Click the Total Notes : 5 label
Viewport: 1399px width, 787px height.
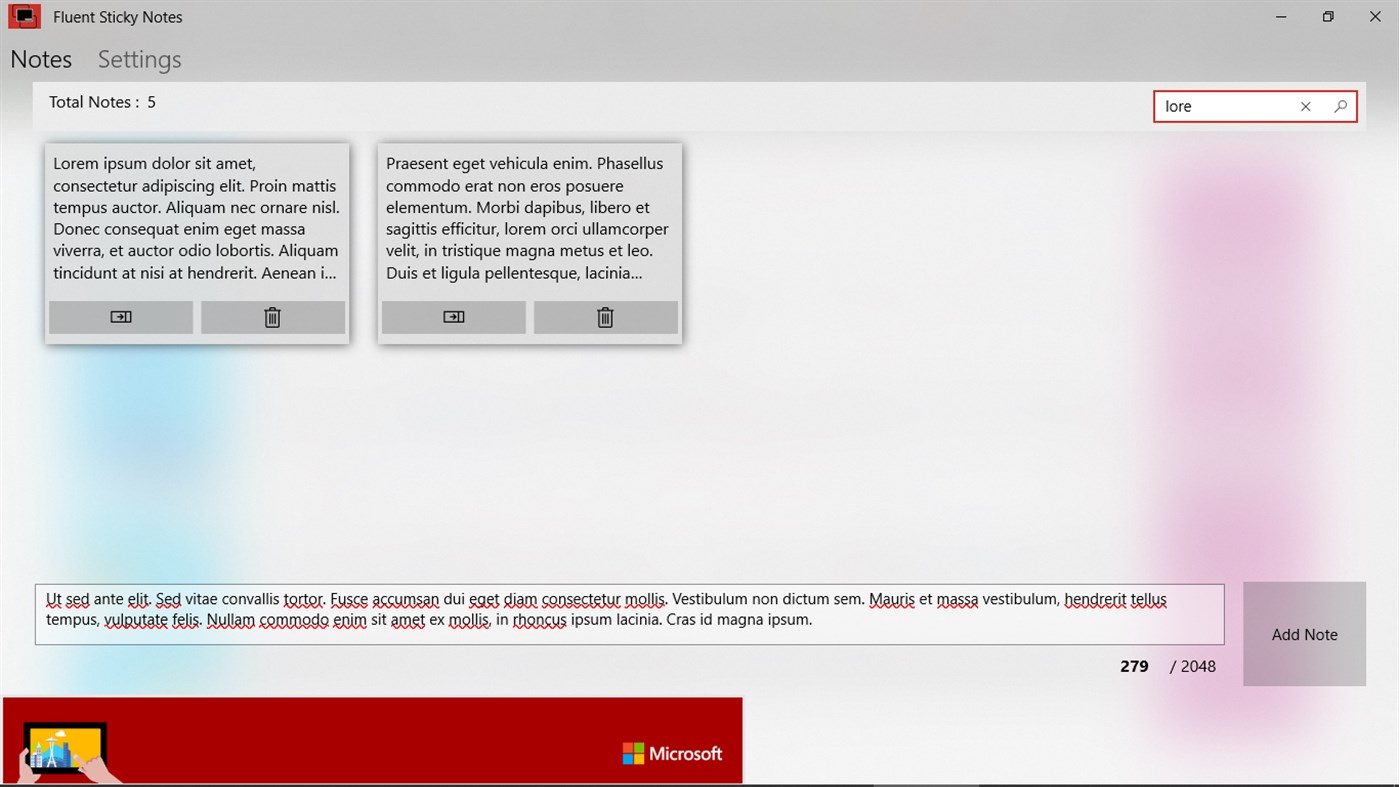(102, 102)
